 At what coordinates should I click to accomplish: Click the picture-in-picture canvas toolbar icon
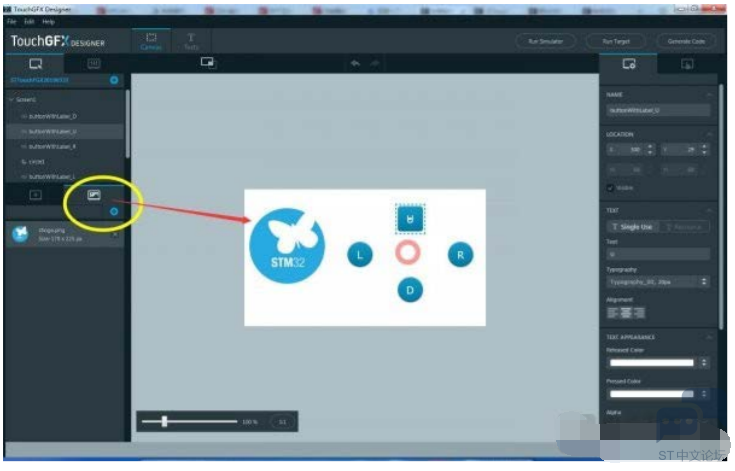click(x=208, y=62)
